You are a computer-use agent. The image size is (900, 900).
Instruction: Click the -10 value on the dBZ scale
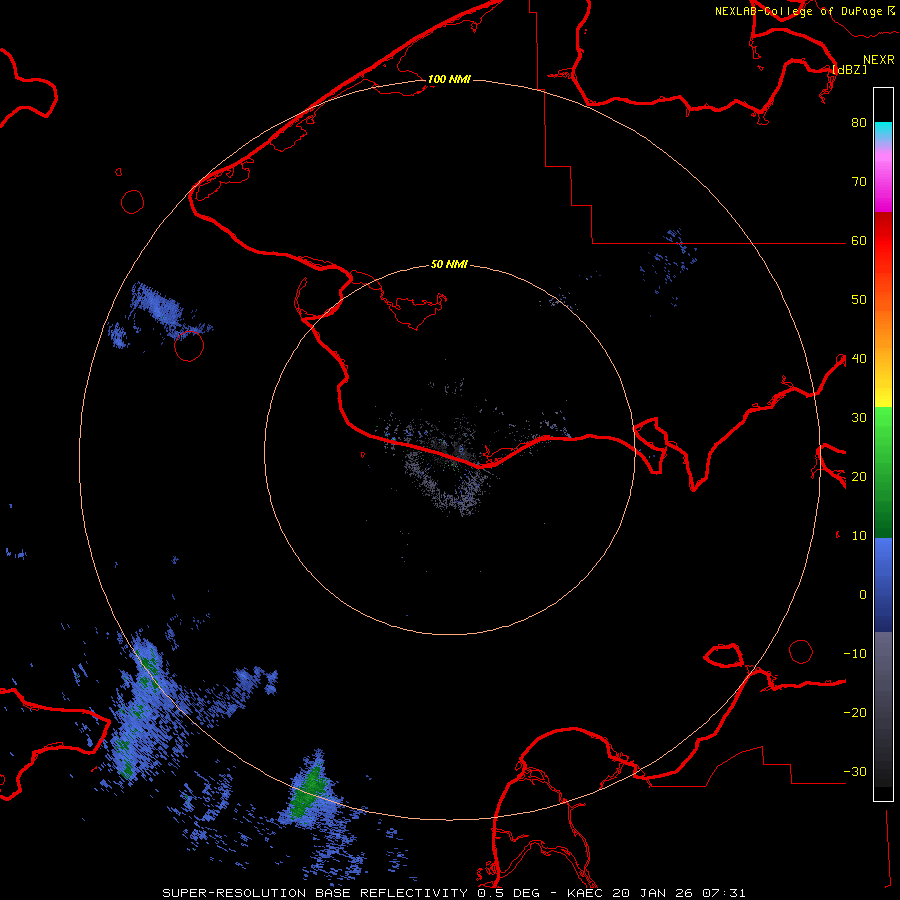pos(855,654)
